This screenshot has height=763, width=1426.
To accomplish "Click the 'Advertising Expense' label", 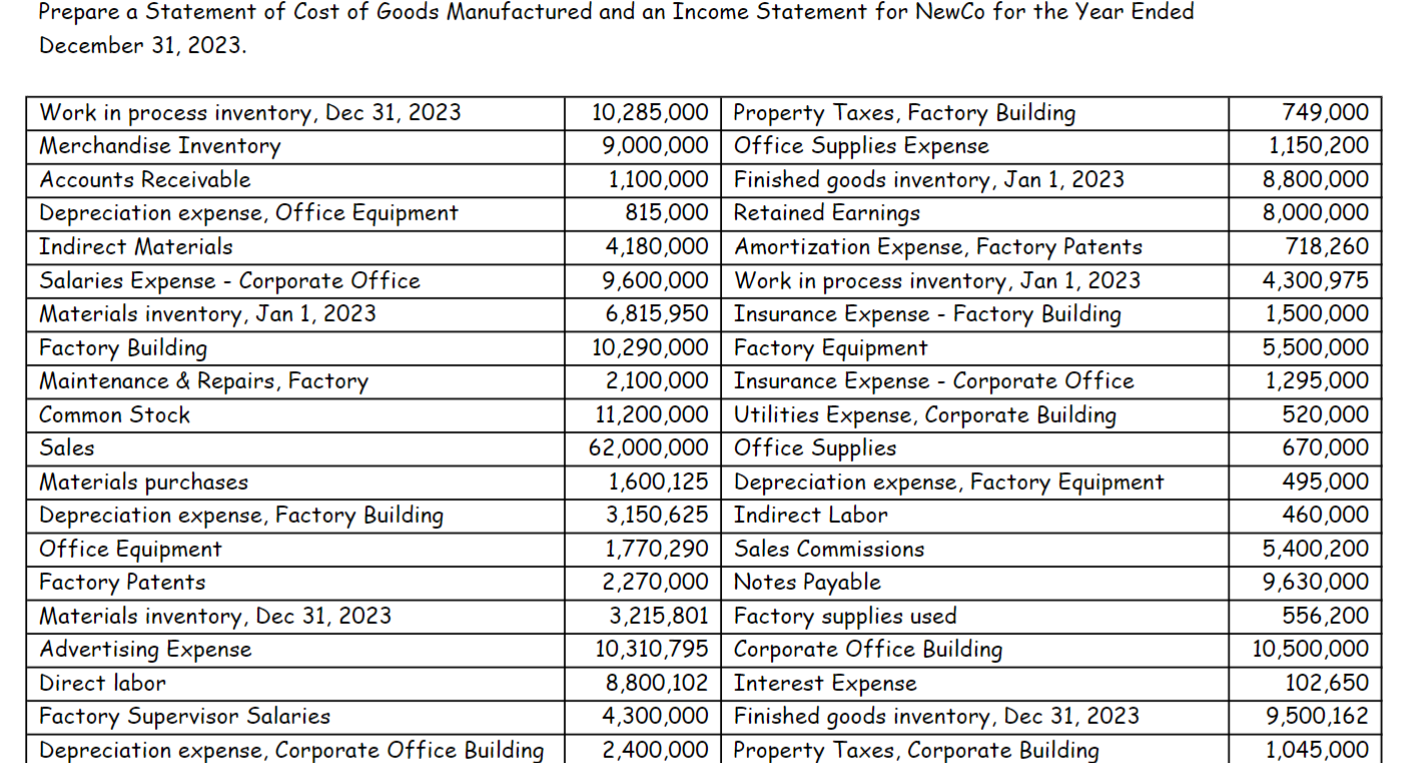I will (x=145, y=650).
